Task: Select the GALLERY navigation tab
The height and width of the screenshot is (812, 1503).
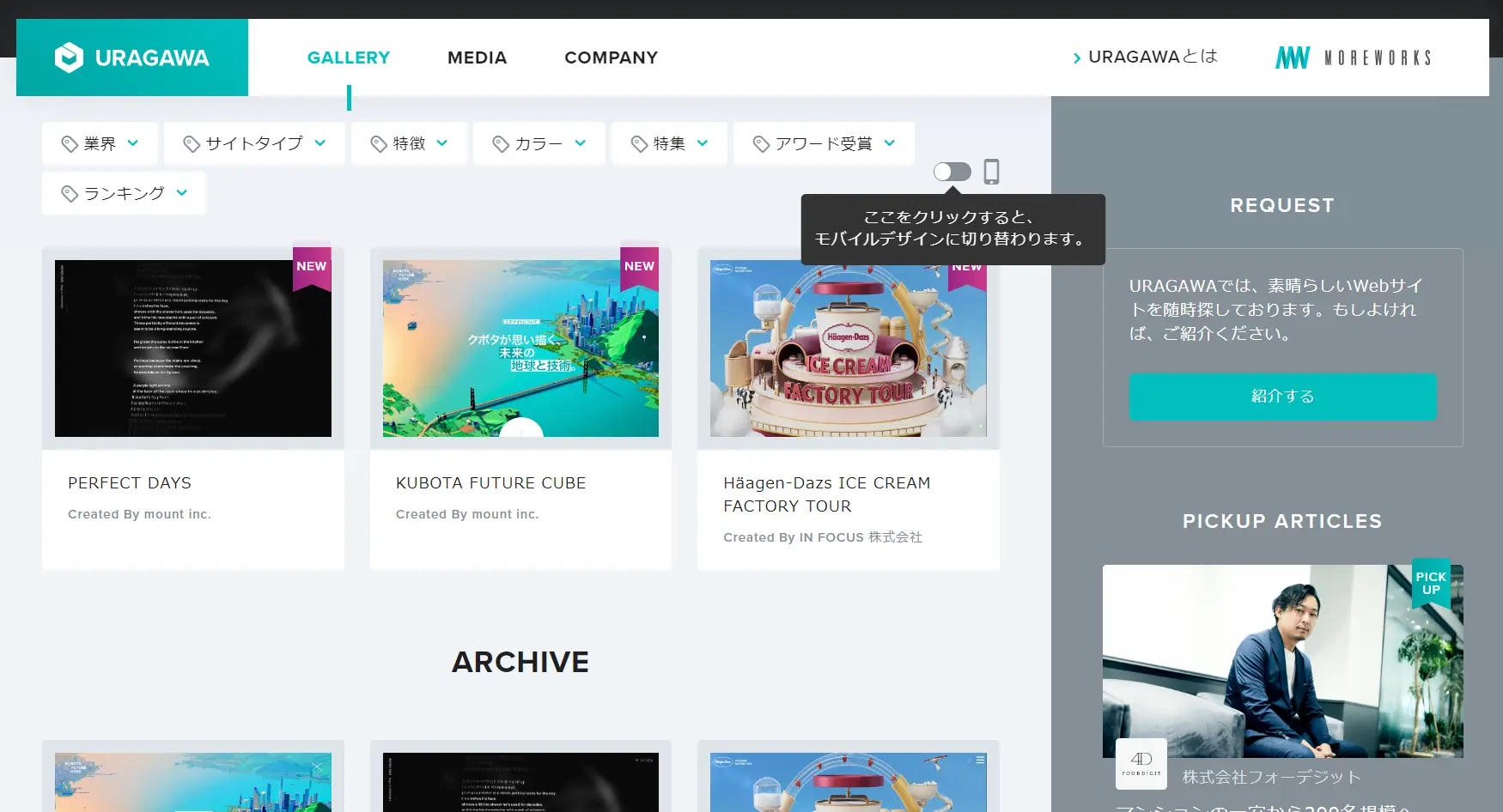Action: pyautogui.click(x=349, y=58)
